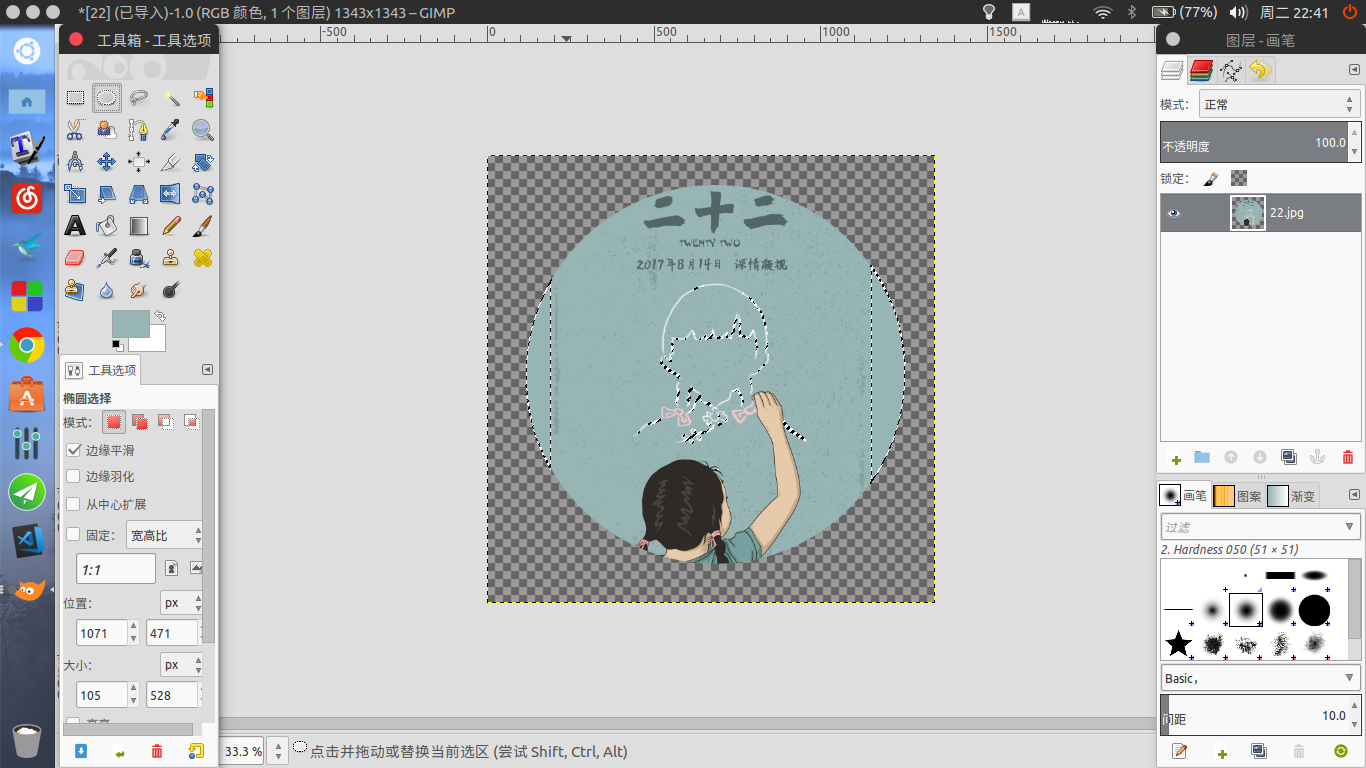The height and width of the screenshot is (768, 1366).
Task: Switch to the 渐变 gradients tab
Action: click(x=1292, y=495)
